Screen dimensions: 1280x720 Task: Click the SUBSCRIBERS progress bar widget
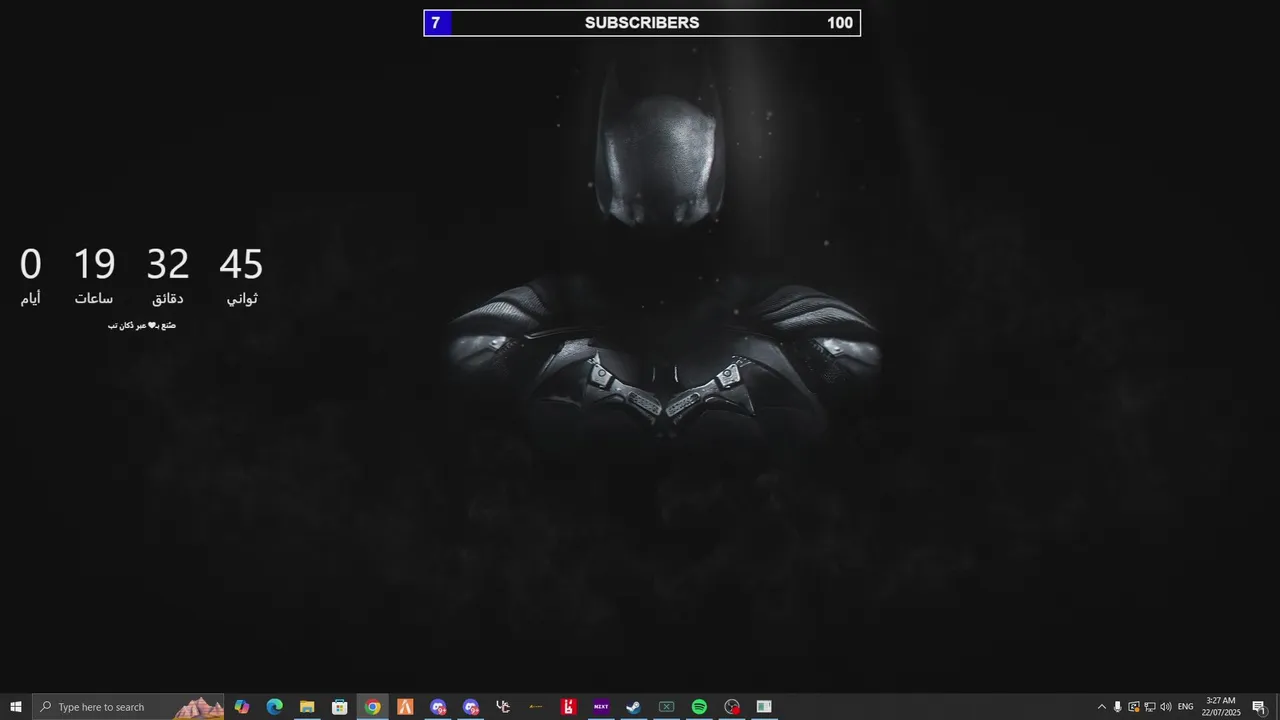[x=642, y=23]
